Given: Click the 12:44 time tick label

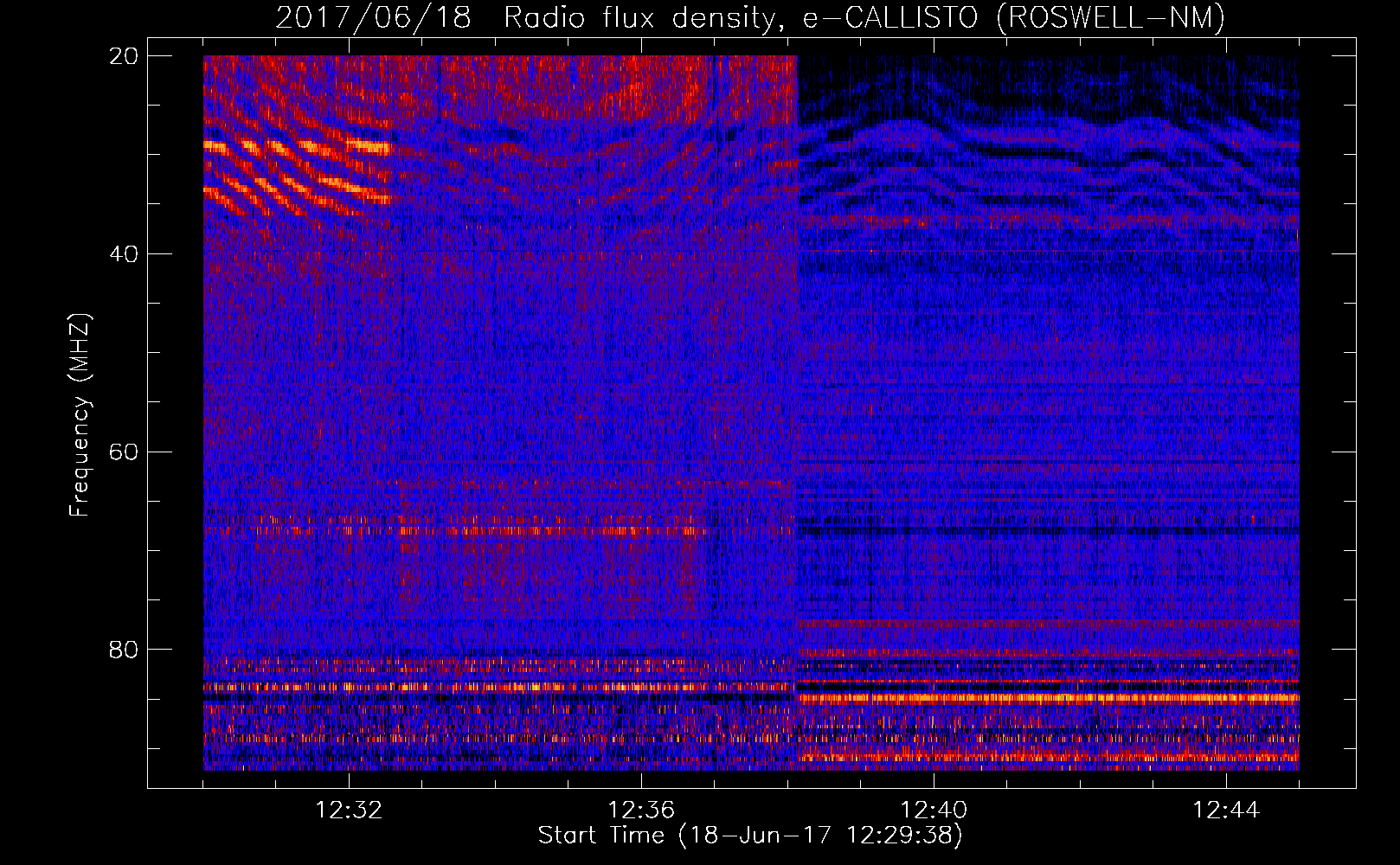Looking at the screenshot, I should pos(1226,811).
